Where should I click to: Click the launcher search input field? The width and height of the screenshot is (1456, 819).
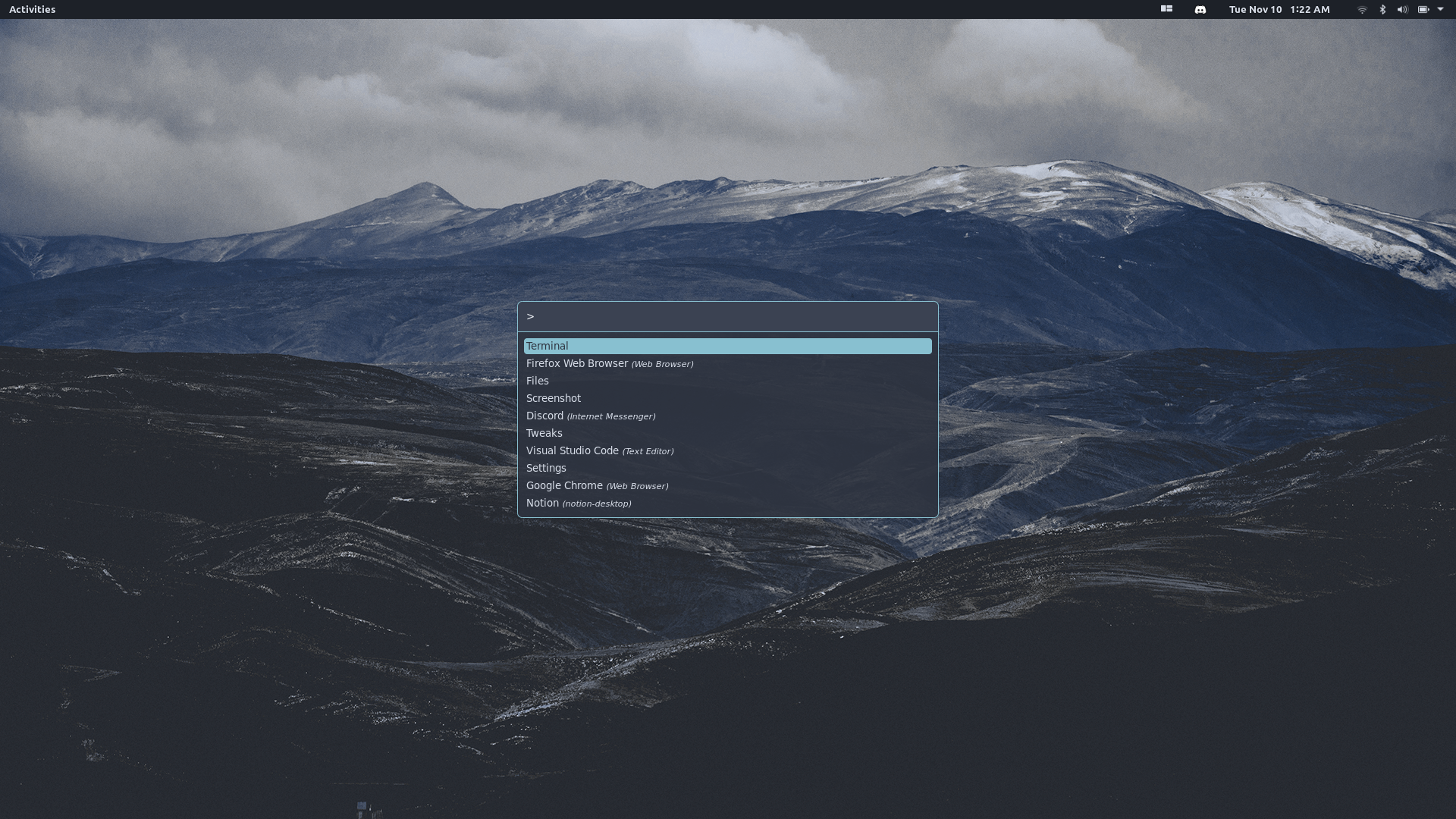728,317
